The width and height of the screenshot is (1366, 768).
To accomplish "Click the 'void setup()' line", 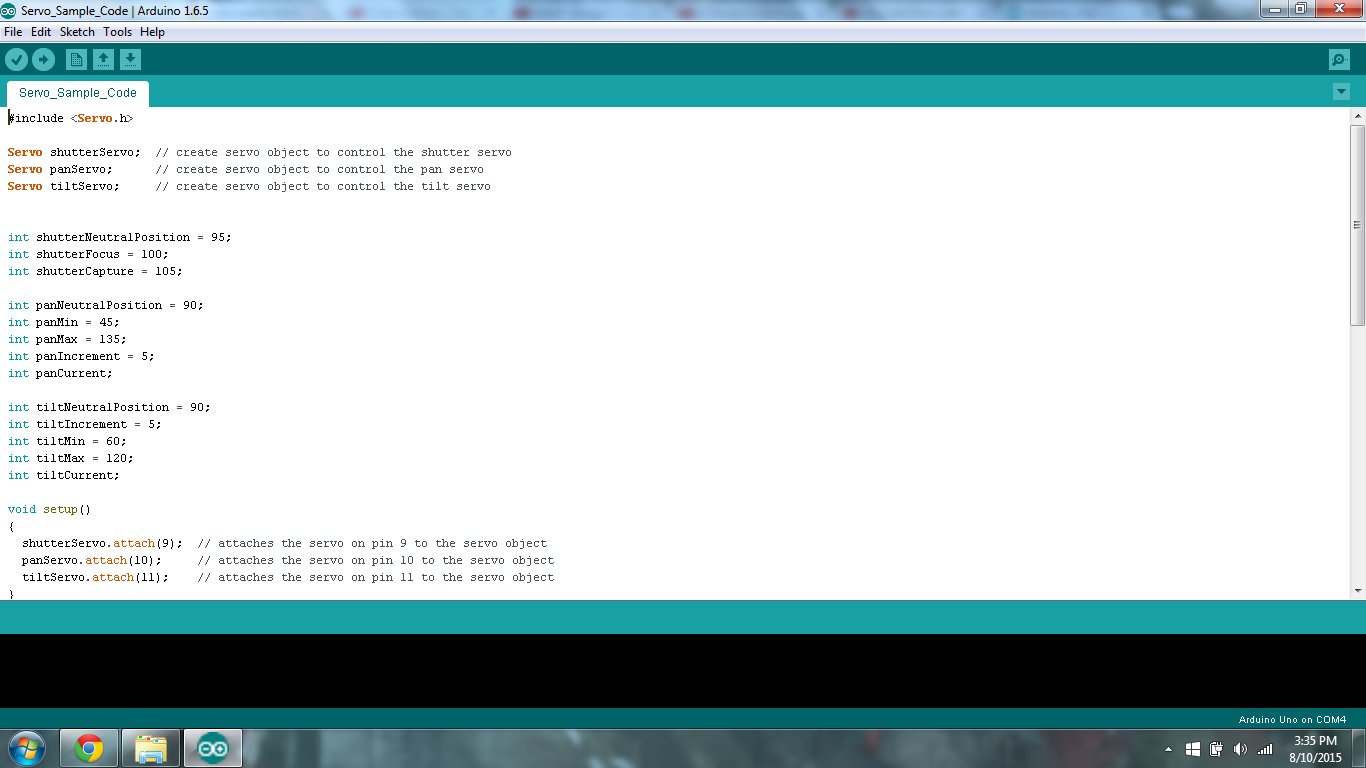I will 49,509.
